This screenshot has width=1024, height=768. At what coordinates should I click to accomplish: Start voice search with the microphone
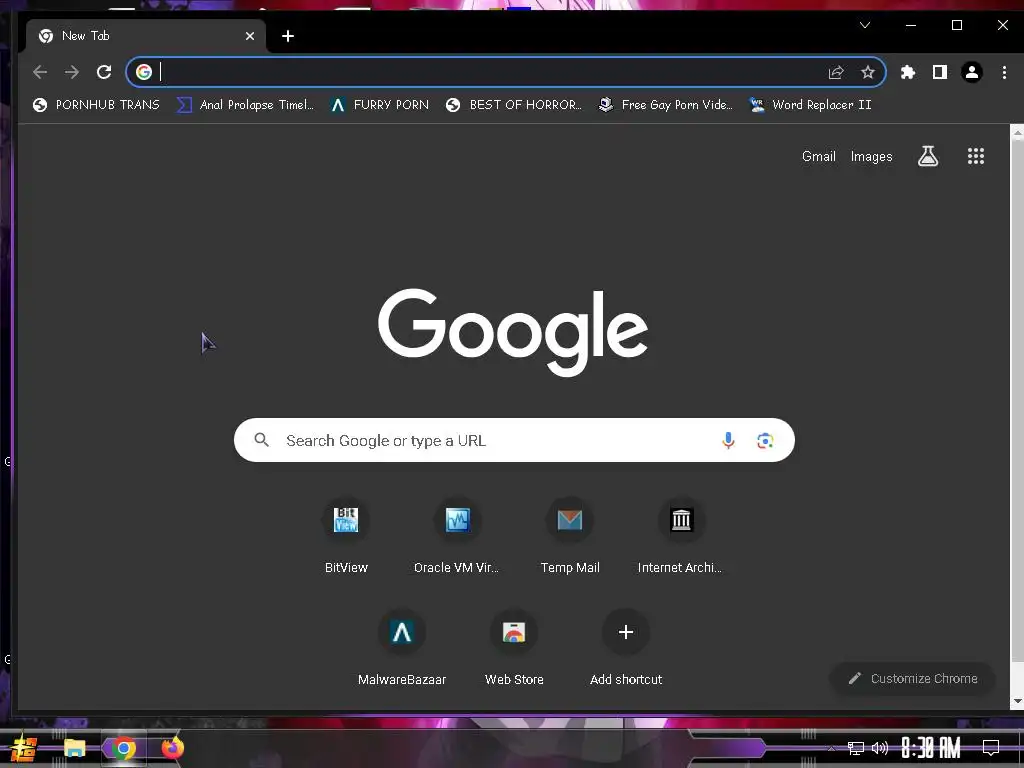728,441
